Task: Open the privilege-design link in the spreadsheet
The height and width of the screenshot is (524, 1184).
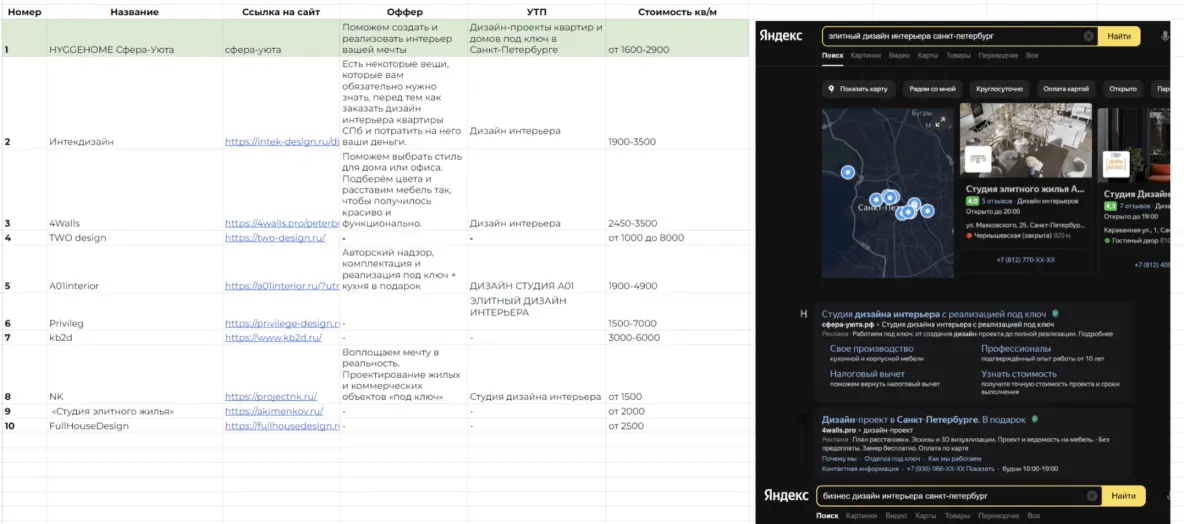Action: coord(282,323)
